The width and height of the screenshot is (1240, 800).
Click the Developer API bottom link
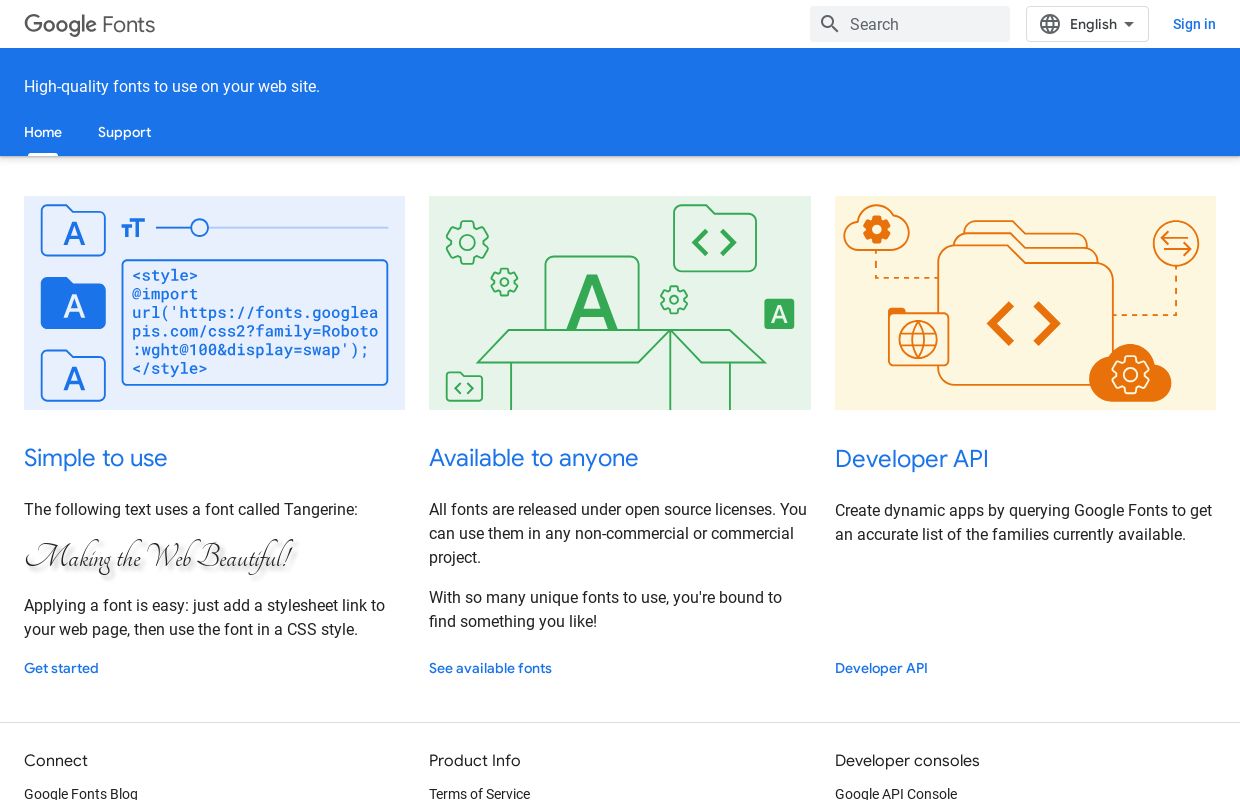pos(881,668)
